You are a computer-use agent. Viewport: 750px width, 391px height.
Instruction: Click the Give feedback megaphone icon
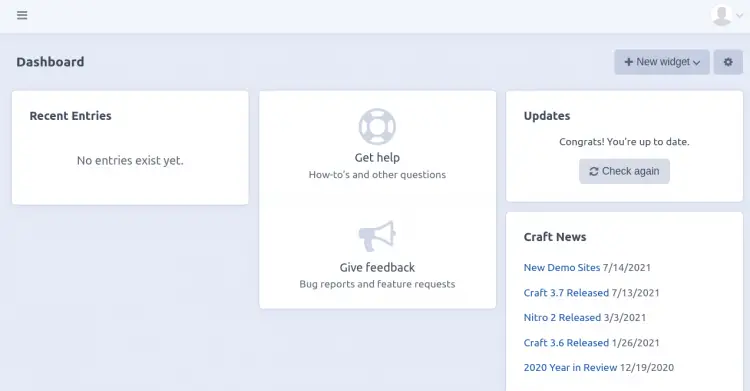[377, 236]
